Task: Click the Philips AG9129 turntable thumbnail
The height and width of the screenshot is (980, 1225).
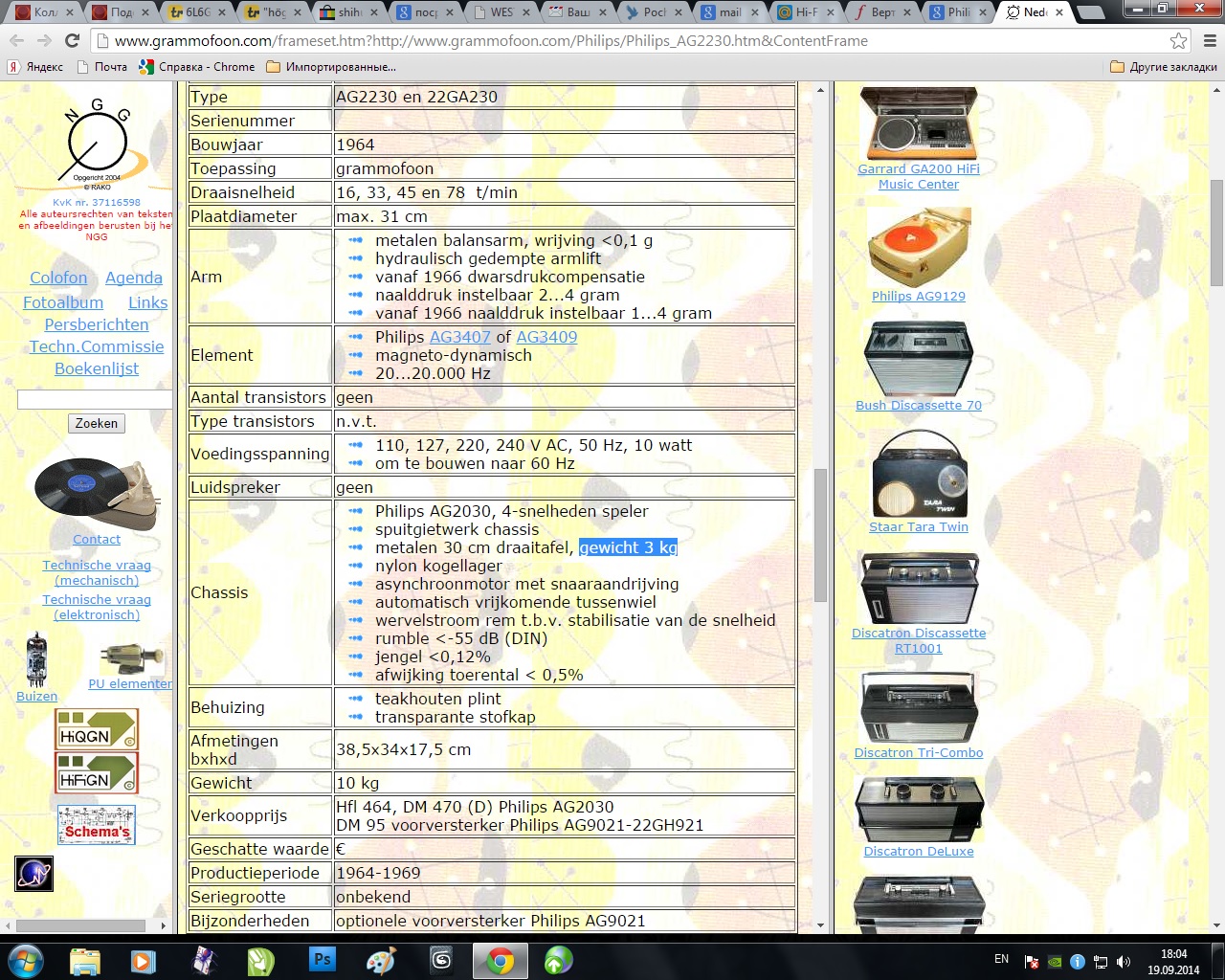Action: click(x=919, y=247)
